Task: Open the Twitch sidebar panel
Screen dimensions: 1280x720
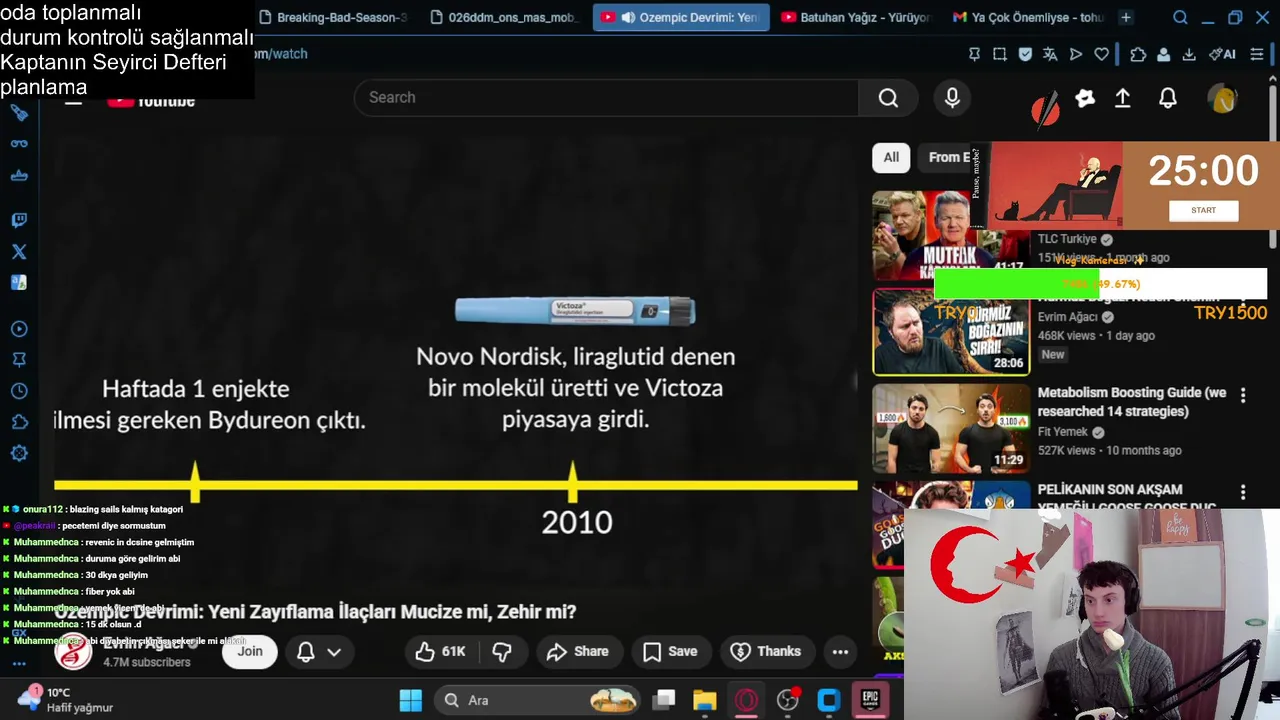Action: point(19,220)
